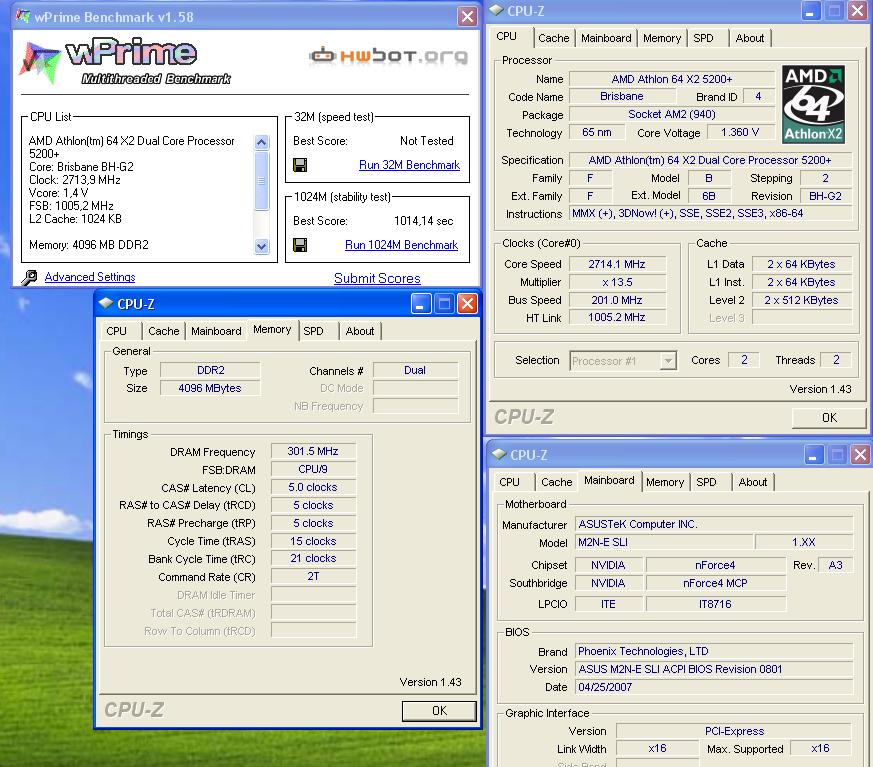
Task: Click the hwbot.org logo
Action: [388, 56]
